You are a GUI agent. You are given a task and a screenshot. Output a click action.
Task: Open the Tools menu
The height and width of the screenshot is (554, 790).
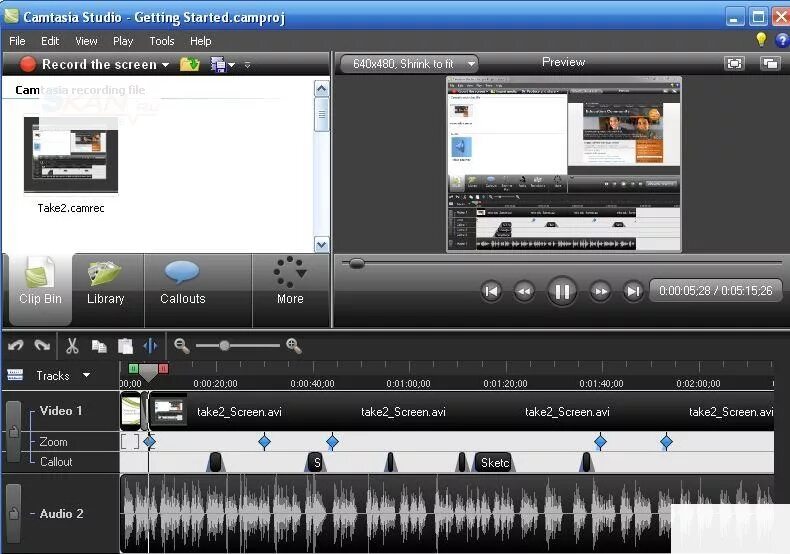click(162, 41)
